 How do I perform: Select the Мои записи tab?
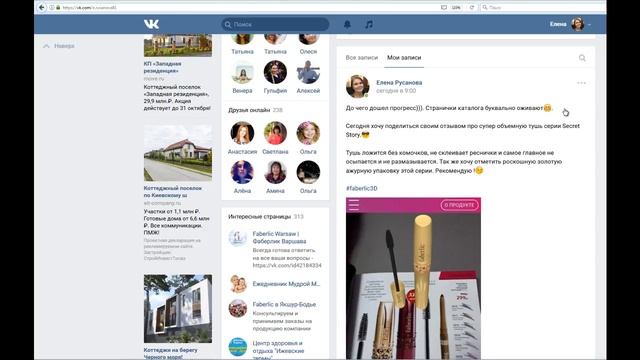(404, 58)
